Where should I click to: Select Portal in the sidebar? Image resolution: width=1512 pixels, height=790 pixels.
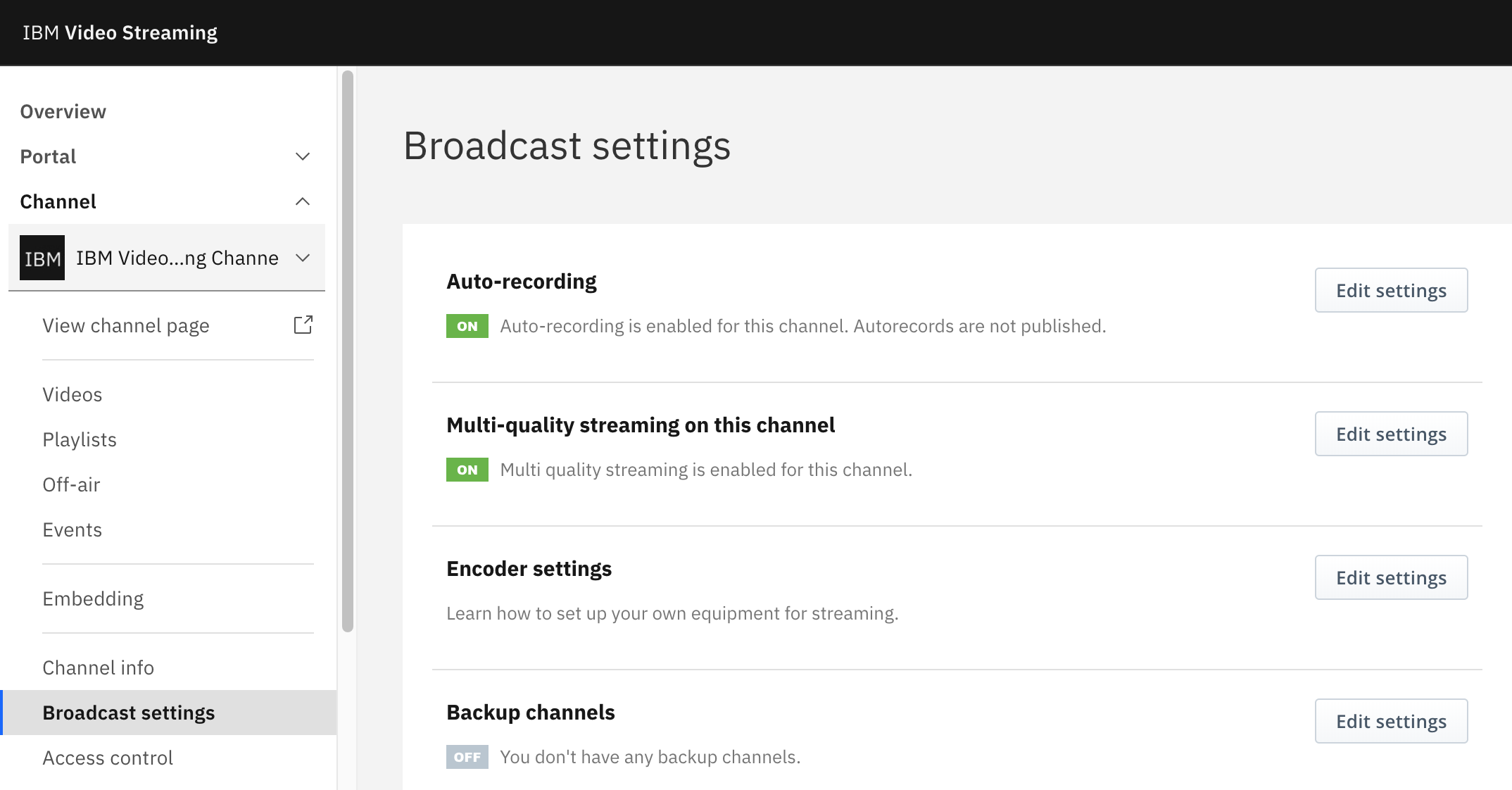48,156
